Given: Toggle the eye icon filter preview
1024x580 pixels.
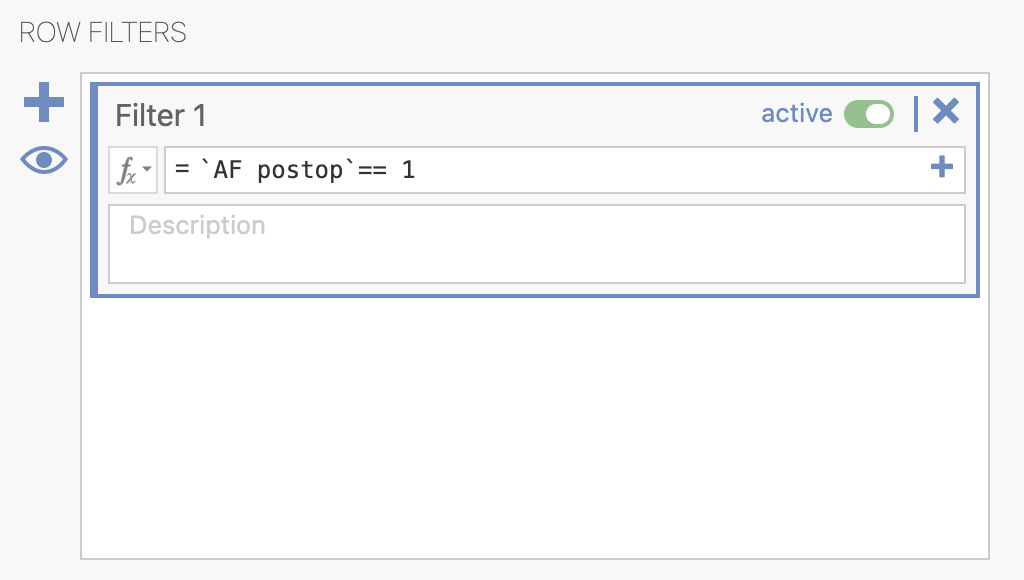Looking at the screenshot, I should tap(44, 160).
